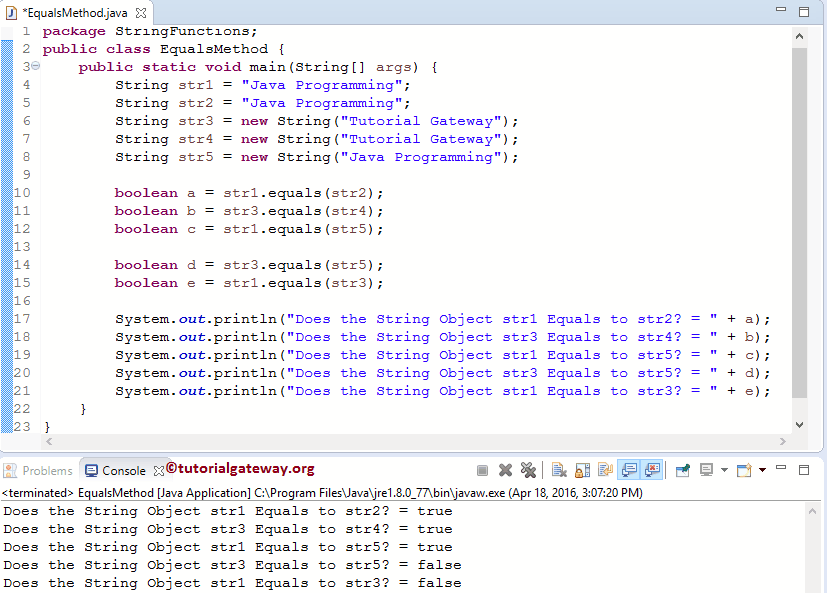
Task: Click variable str2 declaration on line 5
Action: (195, 103)
